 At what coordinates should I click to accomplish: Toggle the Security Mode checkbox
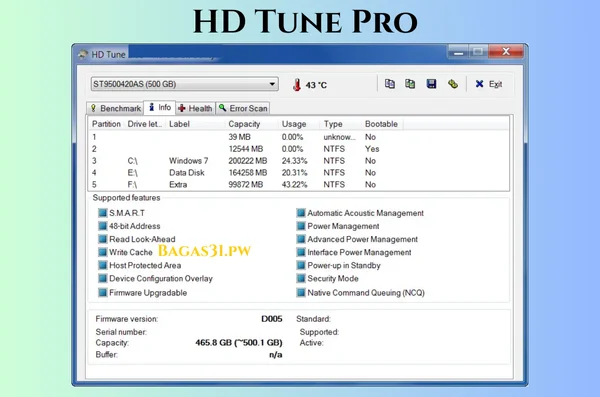click(x=301, y=278)
